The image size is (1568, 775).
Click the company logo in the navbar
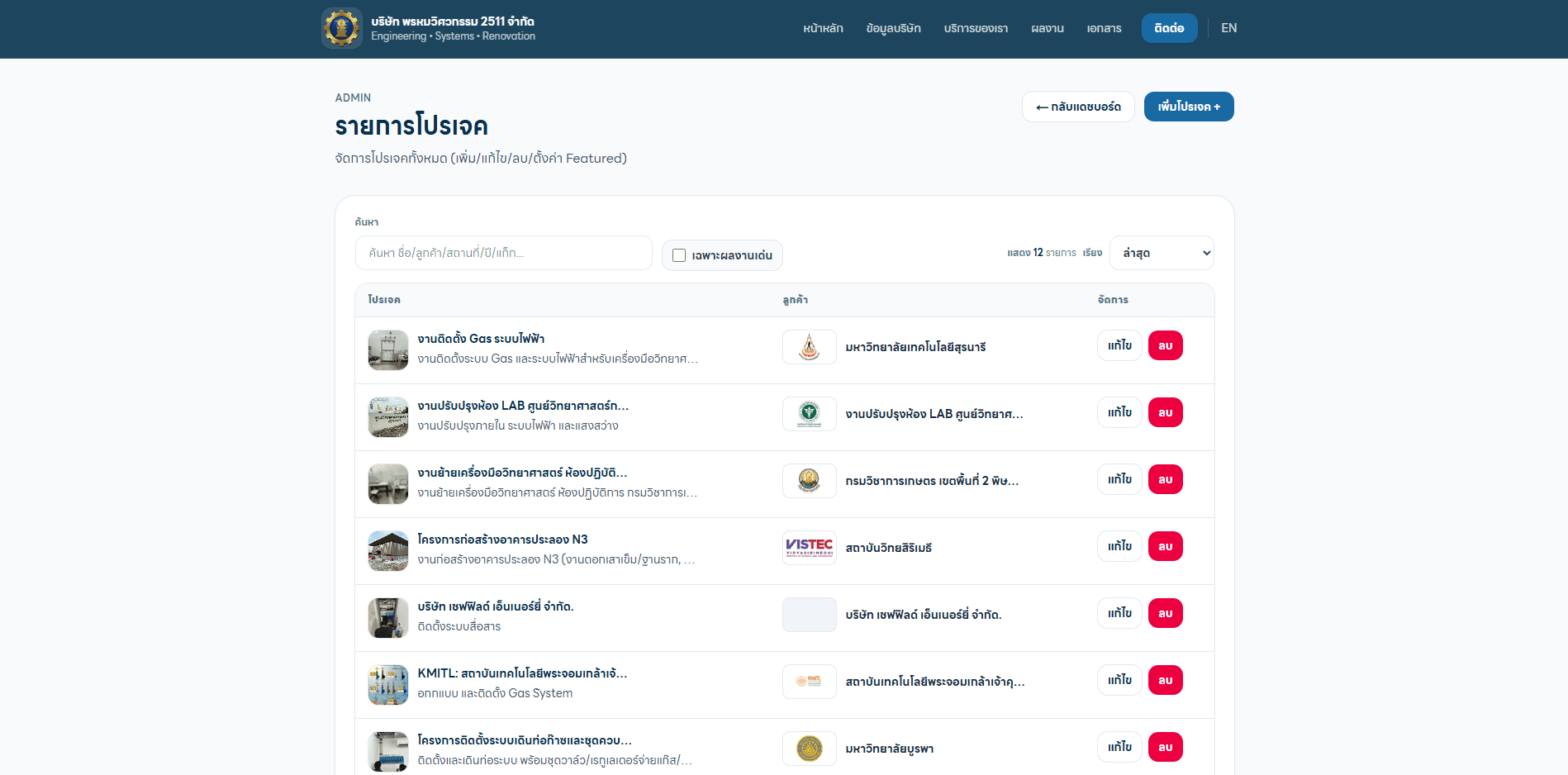pos(341,27)
